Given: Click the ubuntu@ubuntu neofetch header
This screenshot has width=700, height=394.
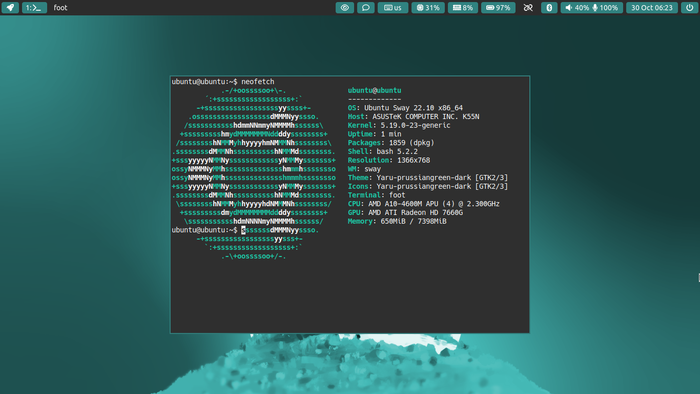Looking at the screenshot, I should [x=375, y=91].
